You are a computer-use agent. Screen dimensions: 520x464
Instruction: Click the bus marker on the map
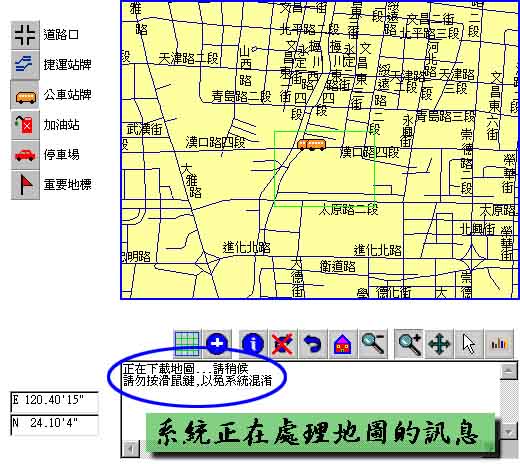[312, 145]
